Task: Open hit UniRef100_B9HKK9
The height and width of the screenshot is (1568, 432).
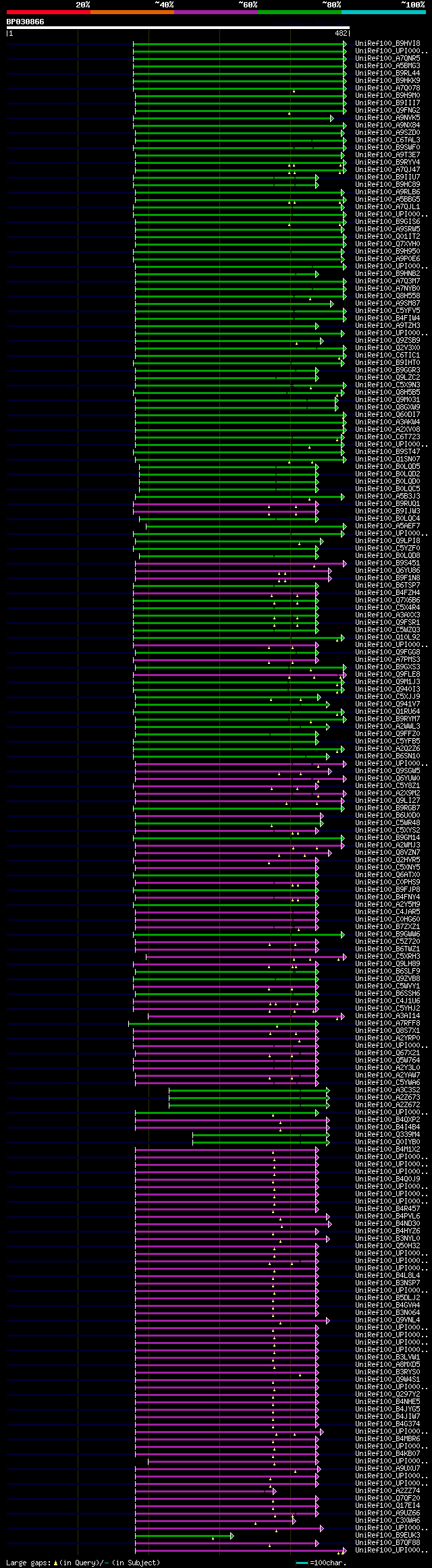Action: pos(388,80)
